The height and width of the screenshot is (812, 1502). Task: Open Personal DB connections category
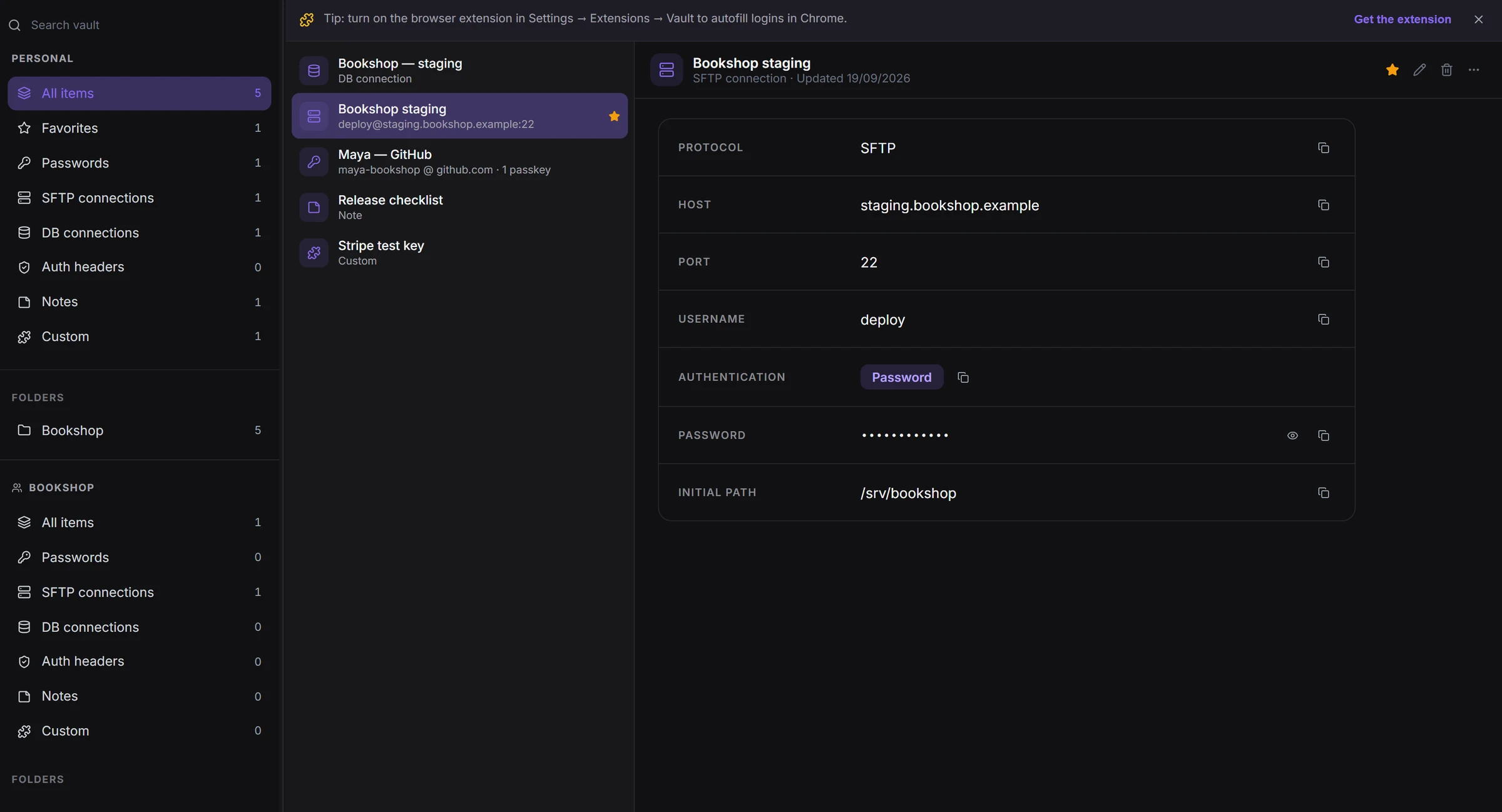click(x=139, y=233)
